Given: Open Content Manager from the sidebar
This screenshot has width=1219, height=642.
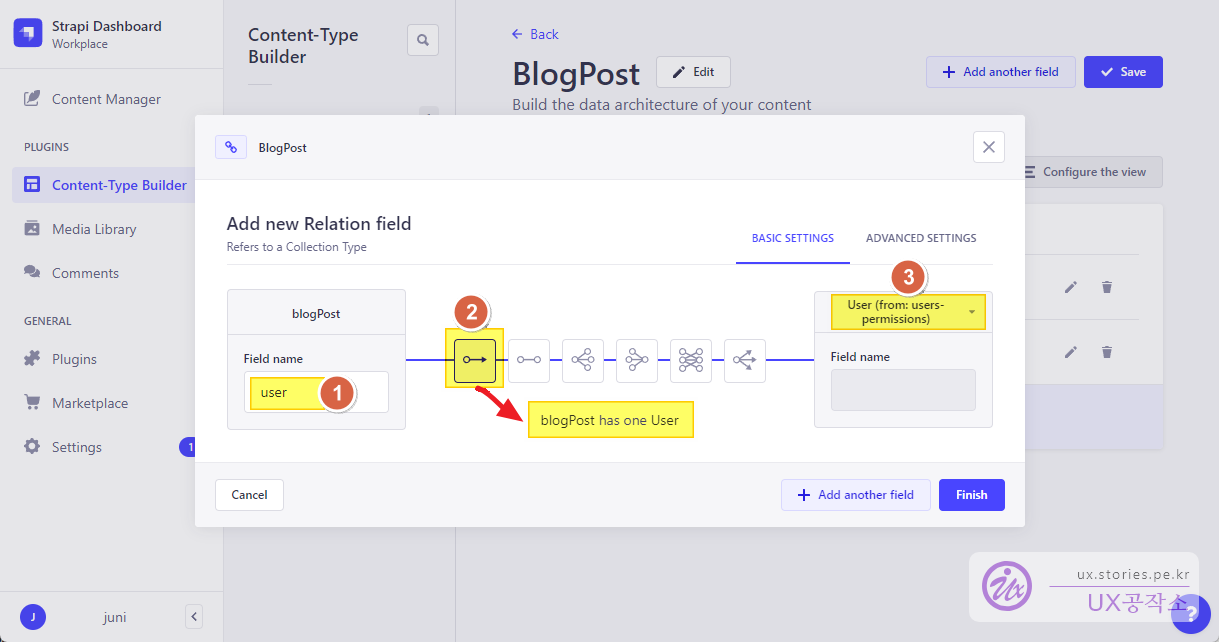Looking at the screenshot, I should click(x=106, y=99).
